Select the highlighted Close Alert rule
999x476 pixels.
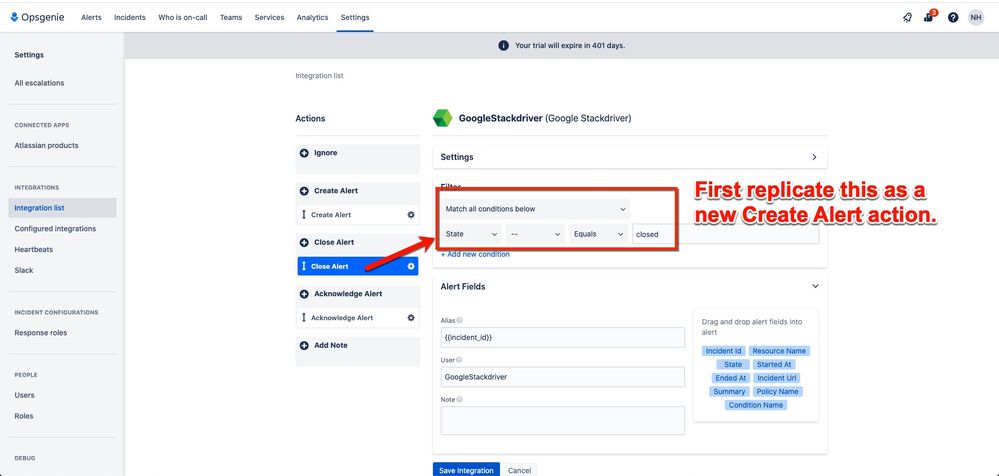pyautogui.click(x=357, y=266)
